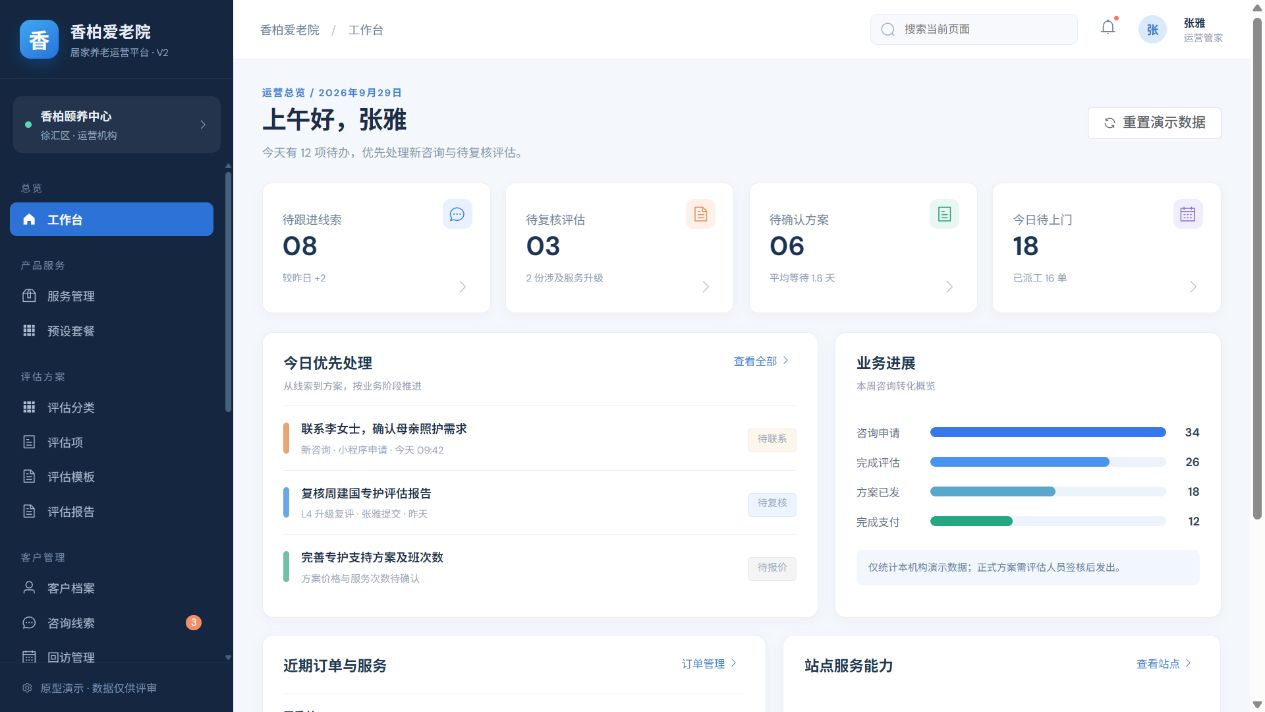Click the 完成评估 progress bar
This screenshot has width=1265, height=712.
click(1048, 462)
